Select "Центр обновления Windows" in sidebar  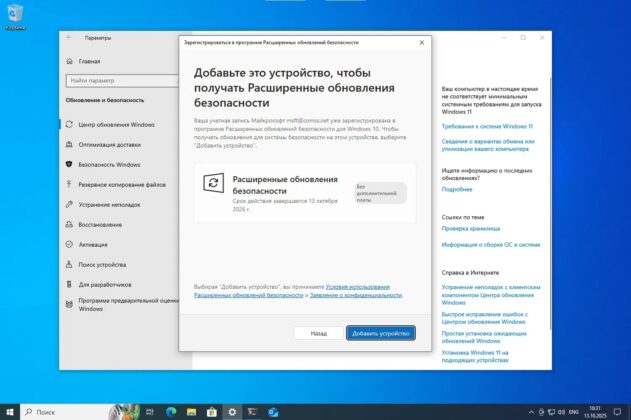[x=115, y=125]
